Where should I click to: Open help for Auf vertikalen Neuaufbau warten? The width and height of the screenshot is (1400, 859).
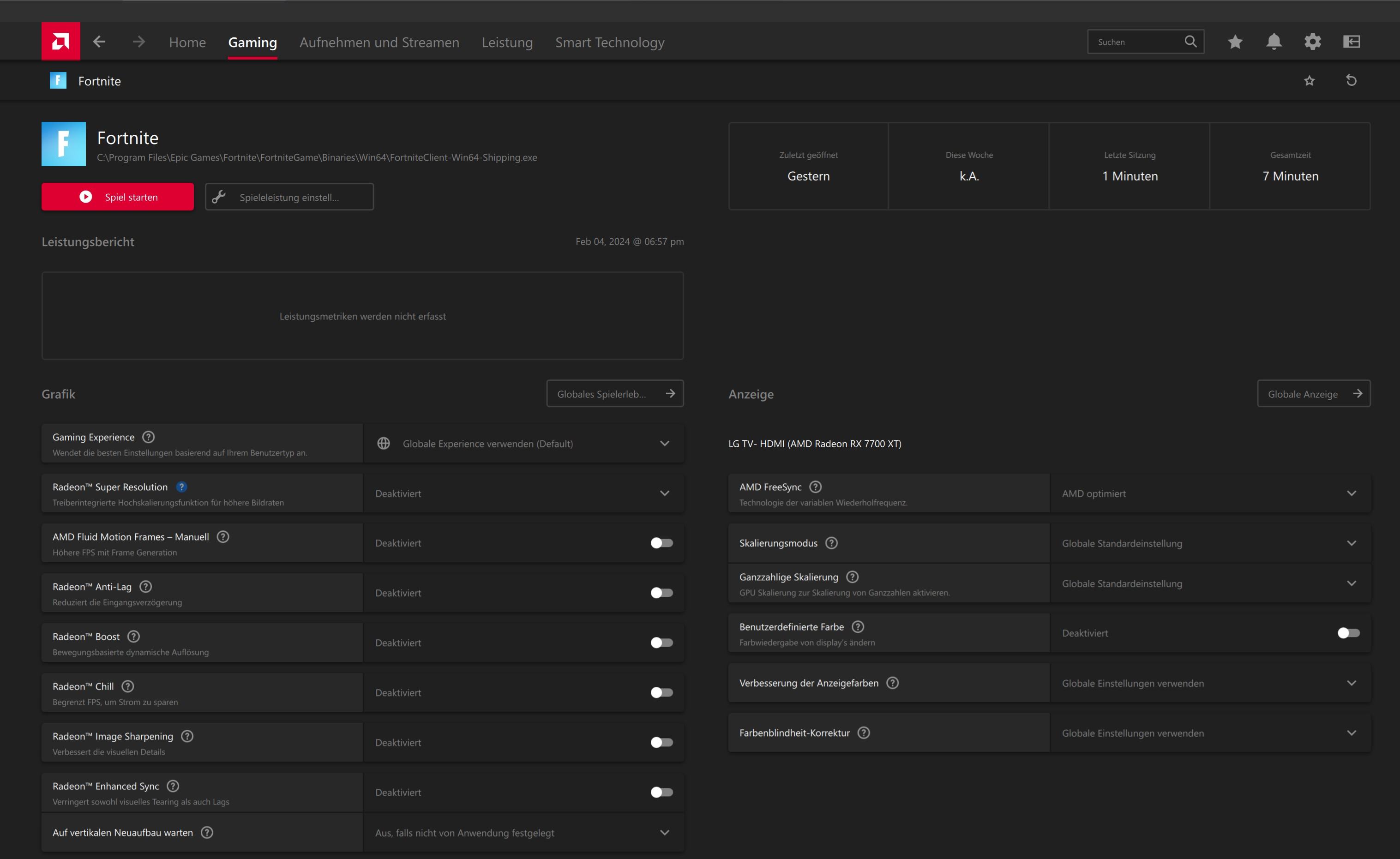(x=207, y=832)
